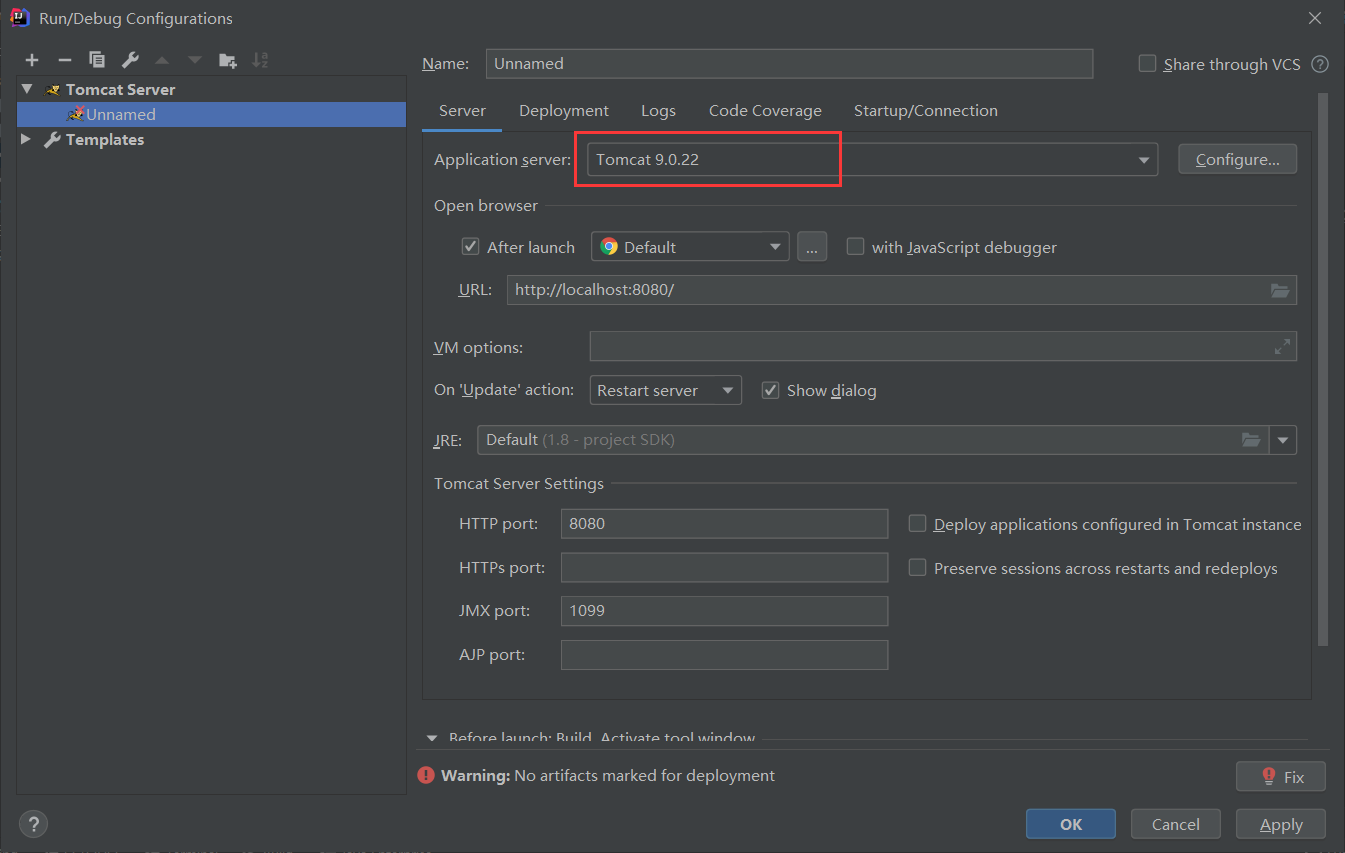Open the bottom-left help button

33,824
